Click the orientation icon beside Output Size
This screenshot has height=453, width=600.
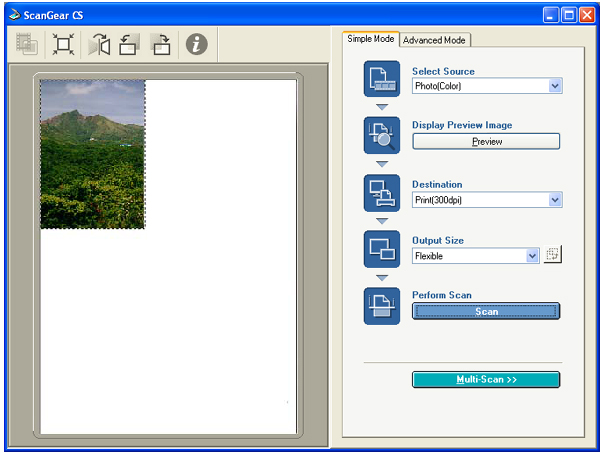point(553,254)
